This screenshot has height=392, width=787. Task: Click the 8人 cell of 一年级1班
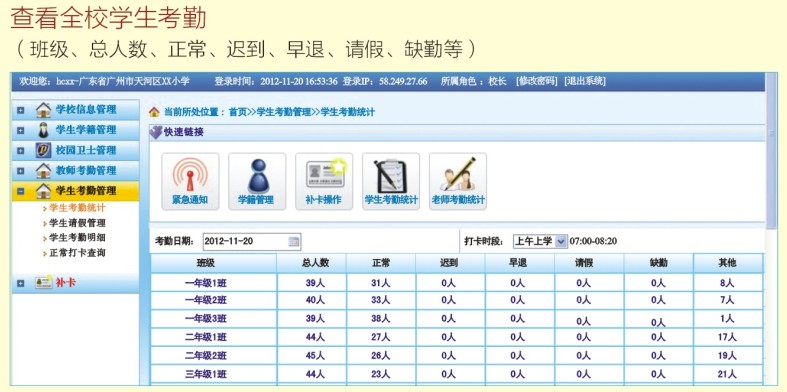pyautogui.click(x=727, y=283)
